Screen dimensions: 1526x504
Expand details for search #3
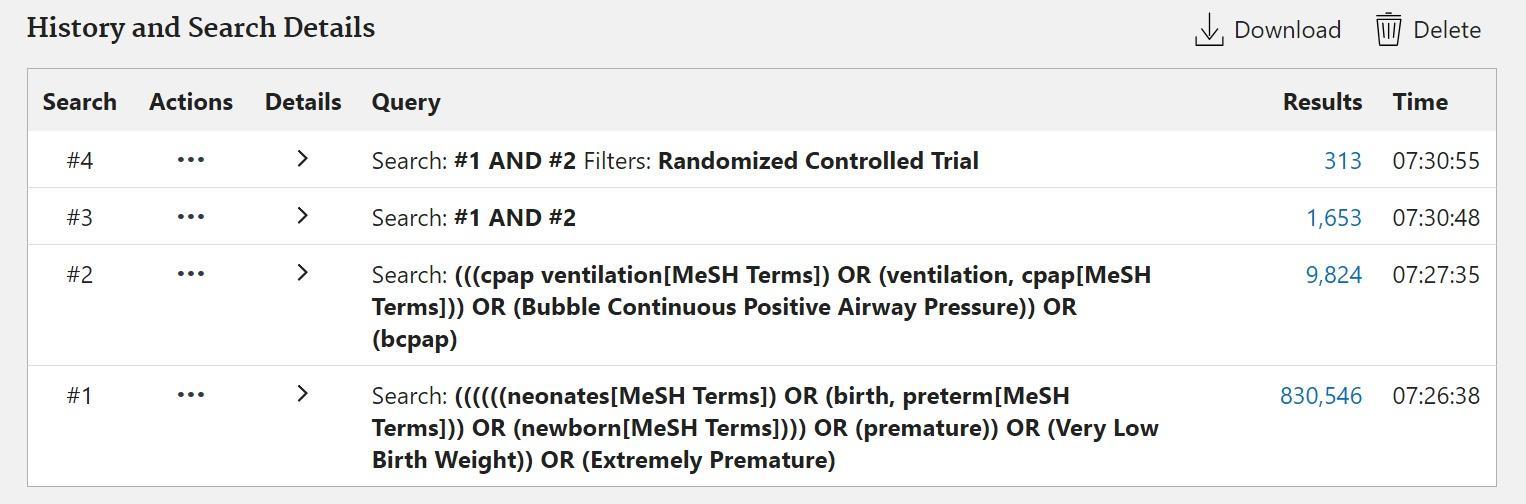302,216
